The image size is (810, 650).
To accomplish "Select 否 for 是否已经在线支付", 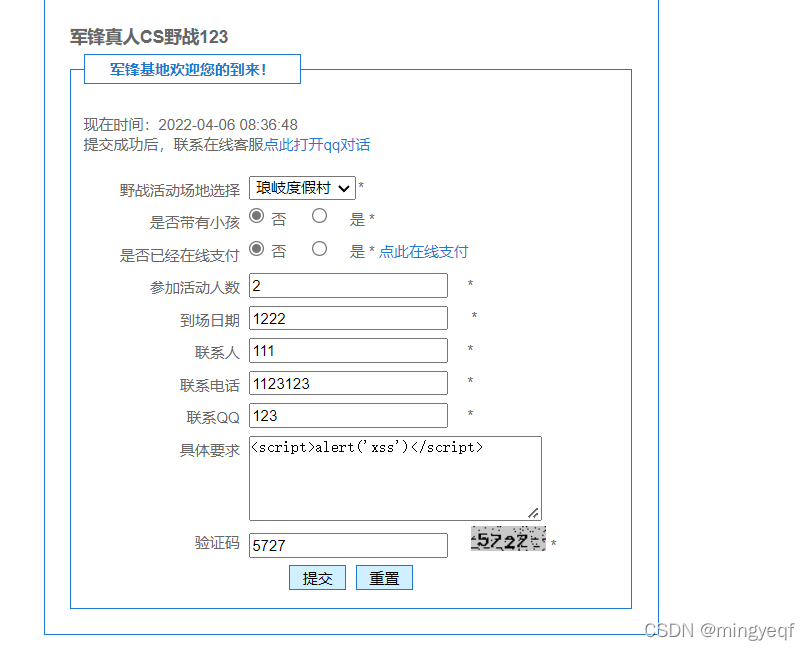I will point(257,249).
